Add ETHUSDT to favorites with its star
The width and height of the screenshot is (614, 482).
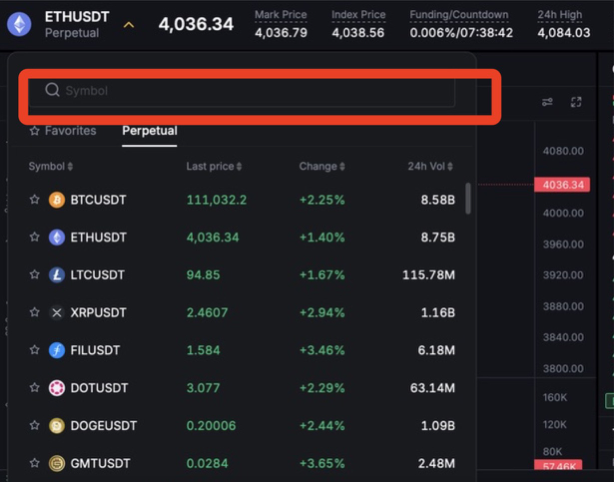point(34,237)
